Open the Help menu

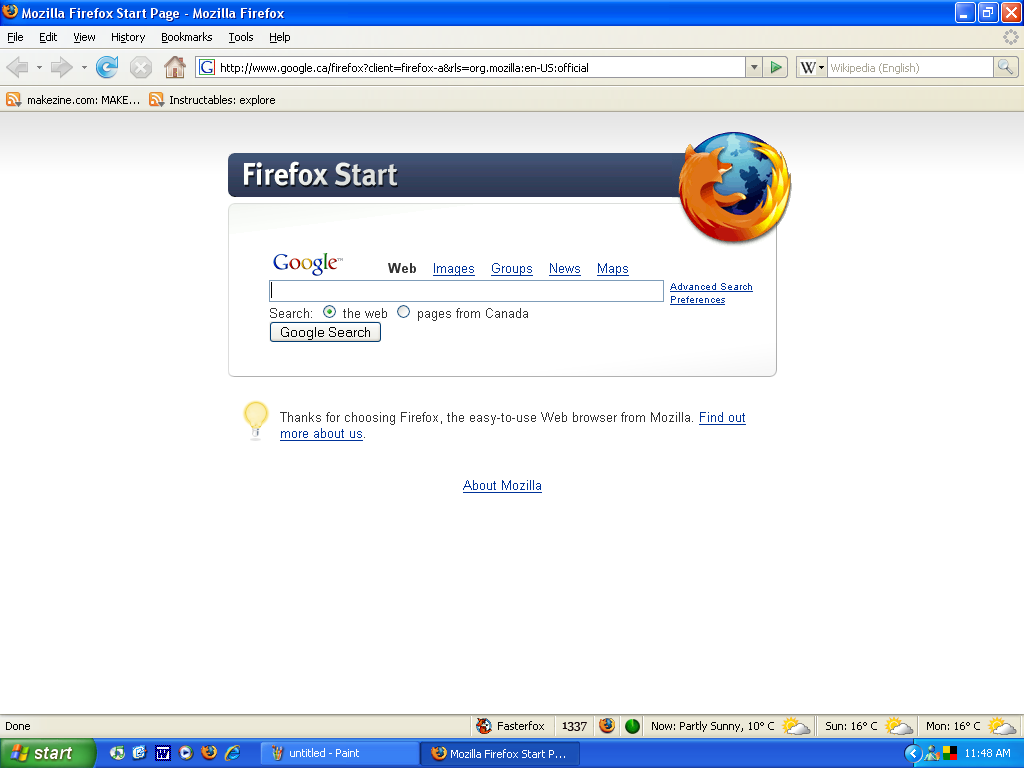[280, 37]
